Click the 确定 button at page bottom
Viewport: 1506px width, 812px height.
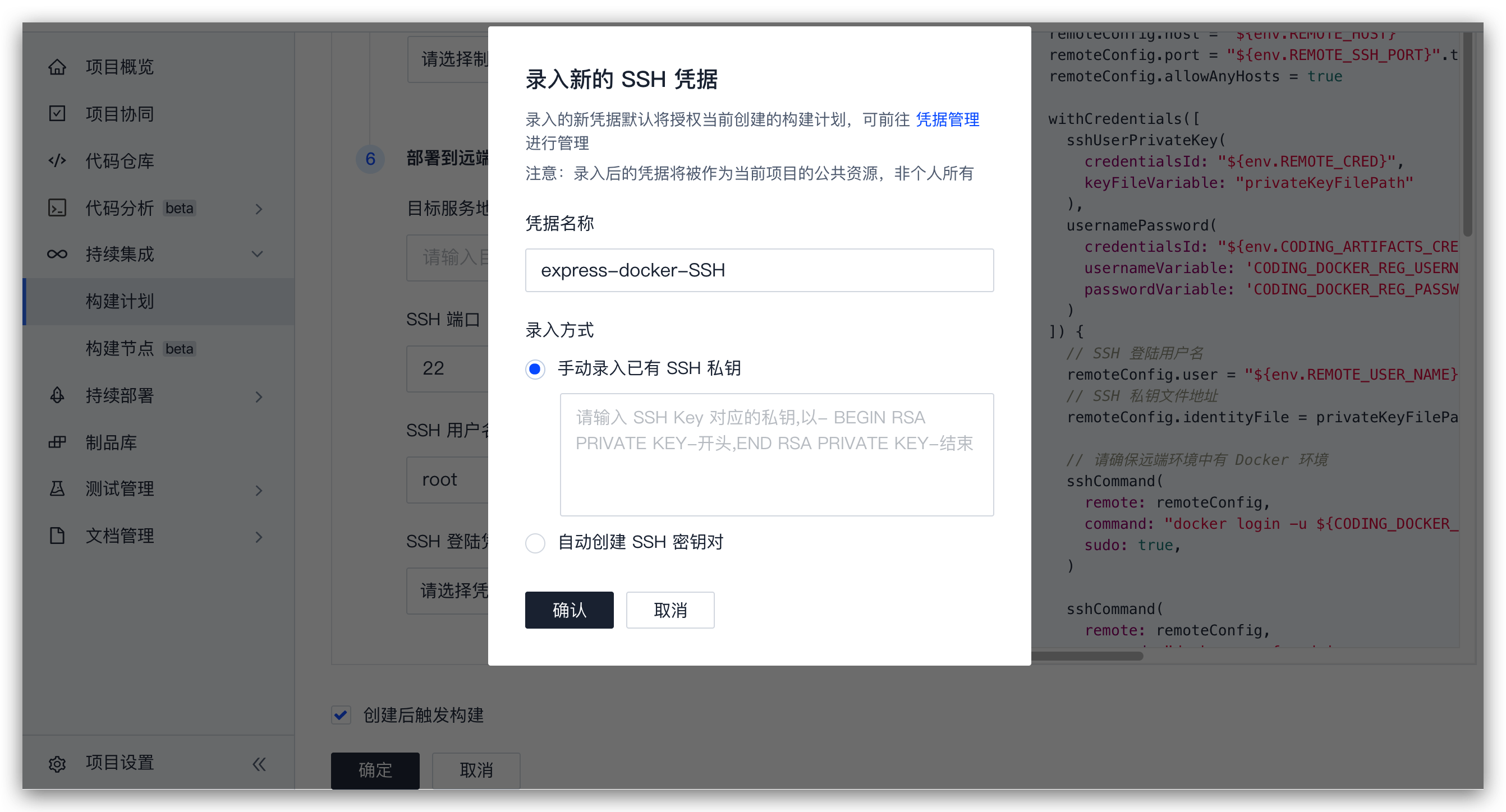pyautogui.click(x=375, y=770)
